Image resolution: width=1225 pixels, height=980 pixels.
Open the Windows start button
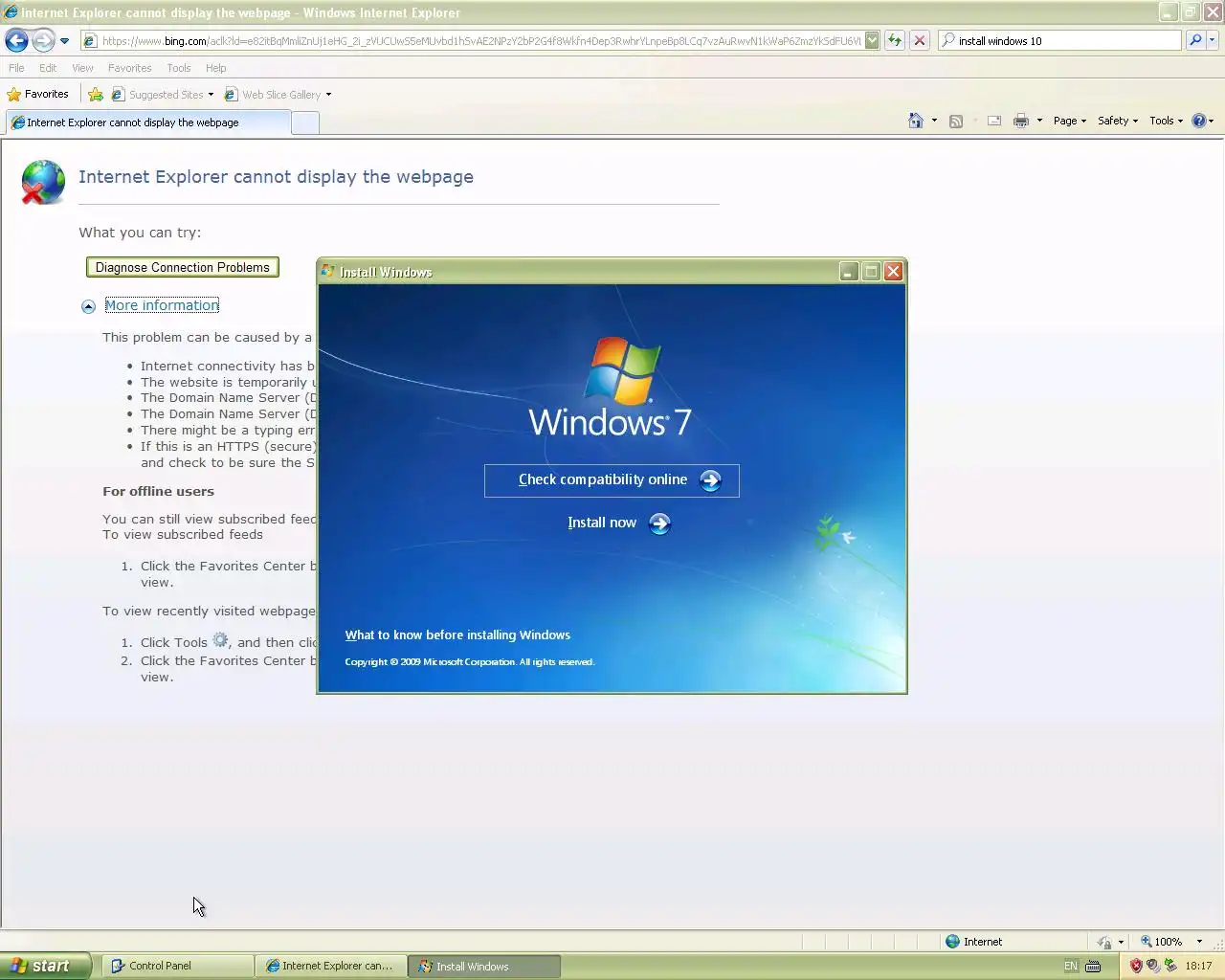click(x=45, y=966)
